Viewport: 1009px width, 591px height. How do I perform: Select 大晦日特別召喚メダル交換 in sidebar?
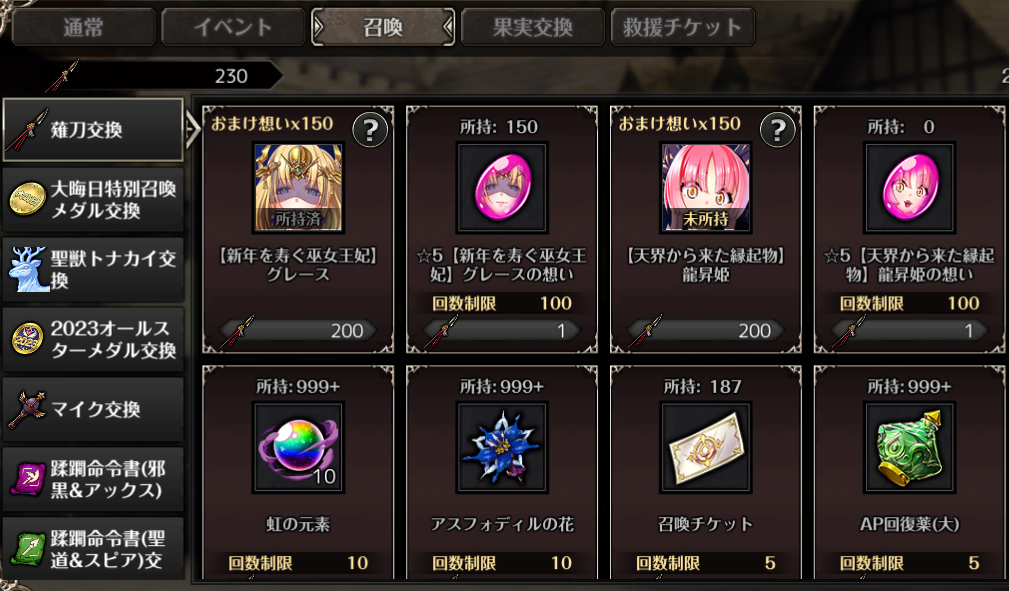[93, 200]
